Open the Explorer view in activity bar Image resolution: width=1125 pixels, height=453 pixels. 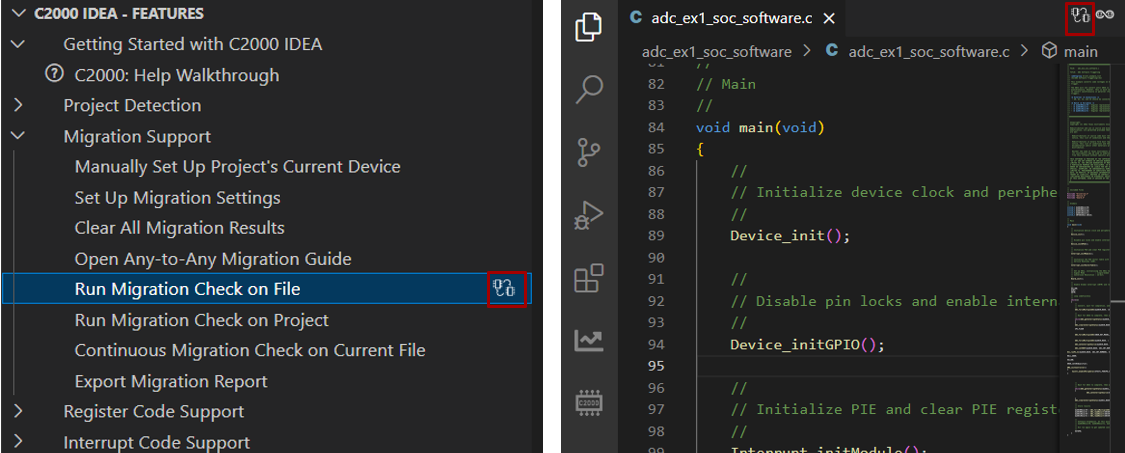(x=589, y=27)
